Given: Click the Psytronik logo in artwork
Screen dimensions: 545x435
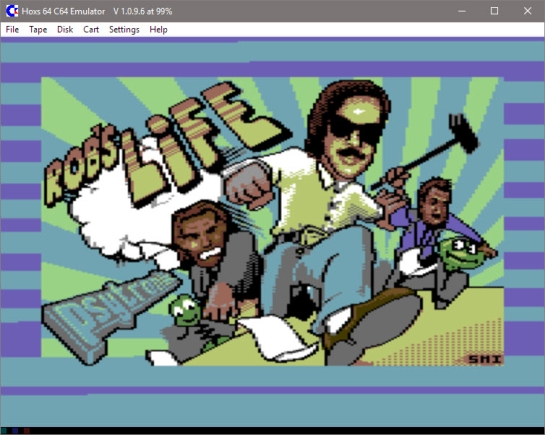Looking at the screenshot, I should click(x=111, y=316).
